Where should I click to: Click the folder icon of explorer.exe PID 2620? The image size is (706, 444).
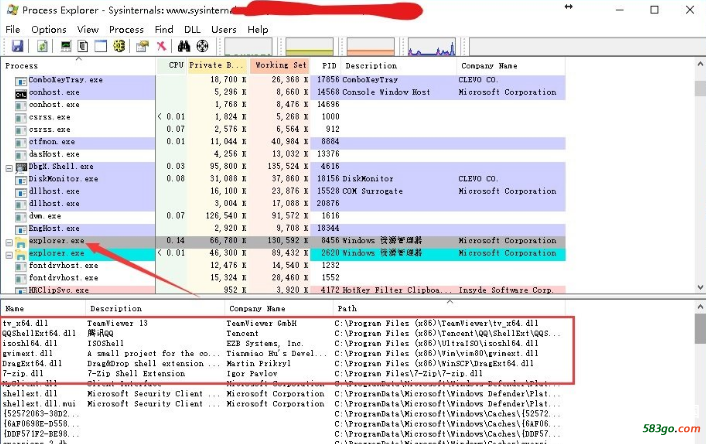[x=21, y=255]
